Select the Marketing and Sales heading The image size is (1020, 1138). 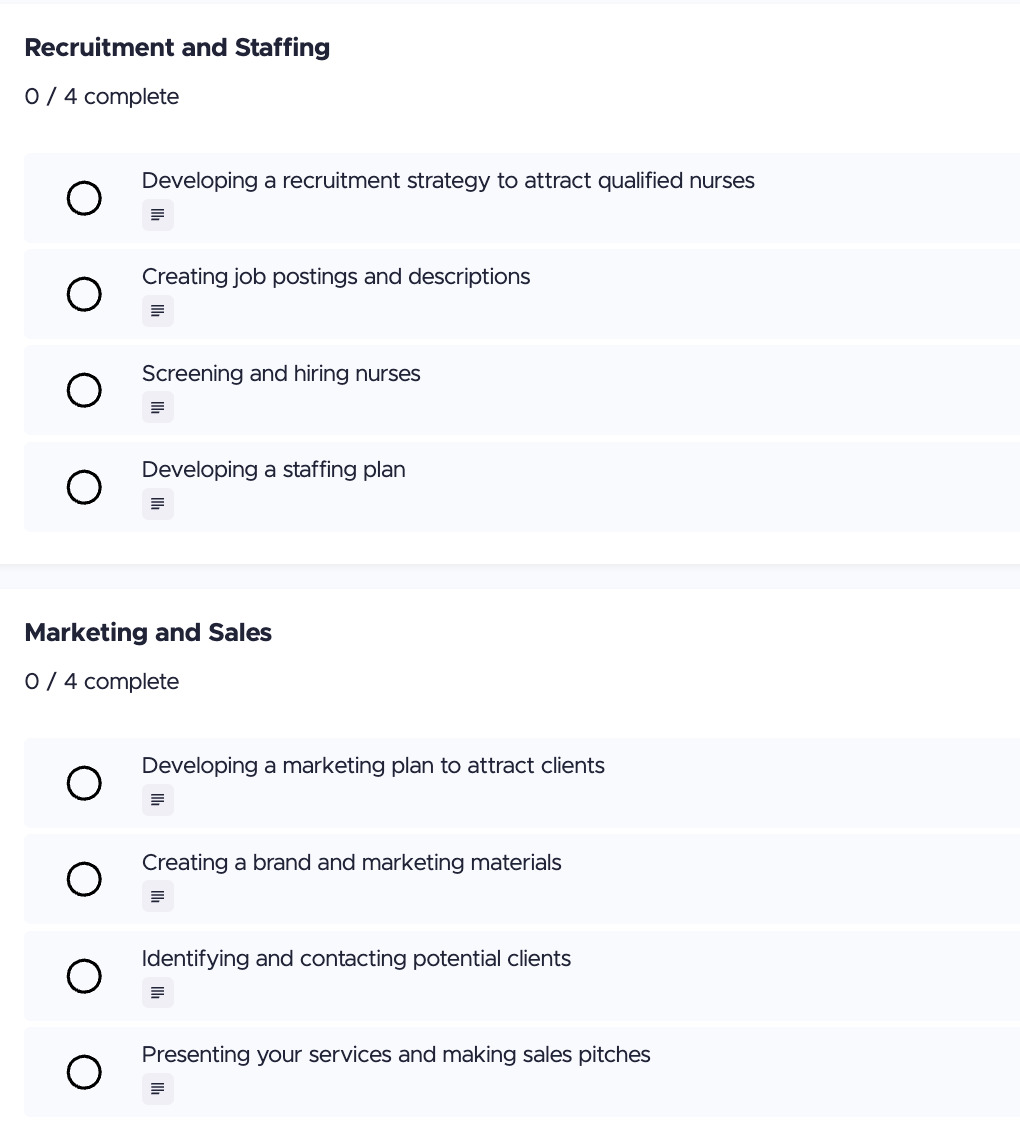coord(148,633)
